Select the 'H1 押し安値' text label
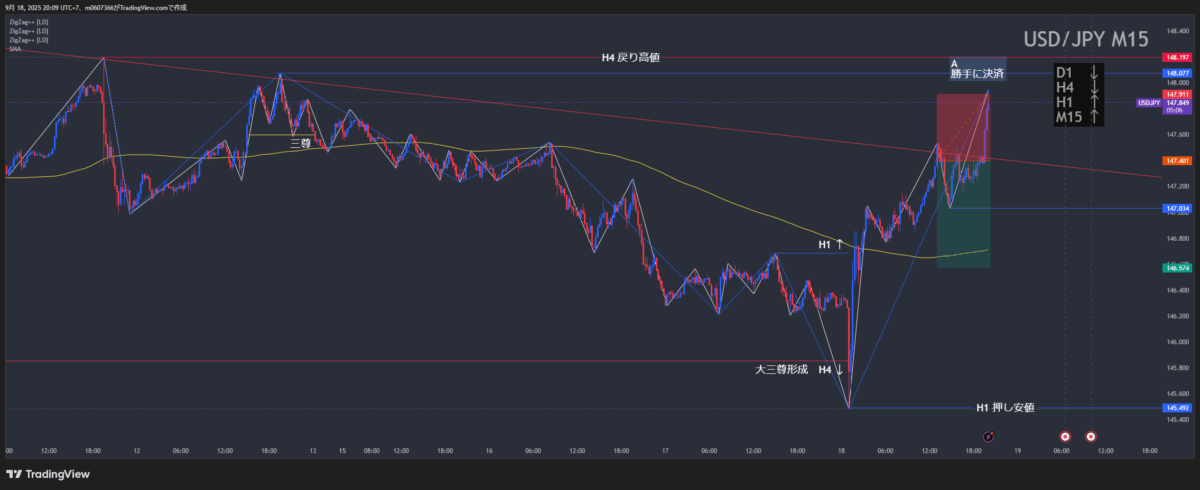This screenshot has height=490, width=1200. [1005, 408]
